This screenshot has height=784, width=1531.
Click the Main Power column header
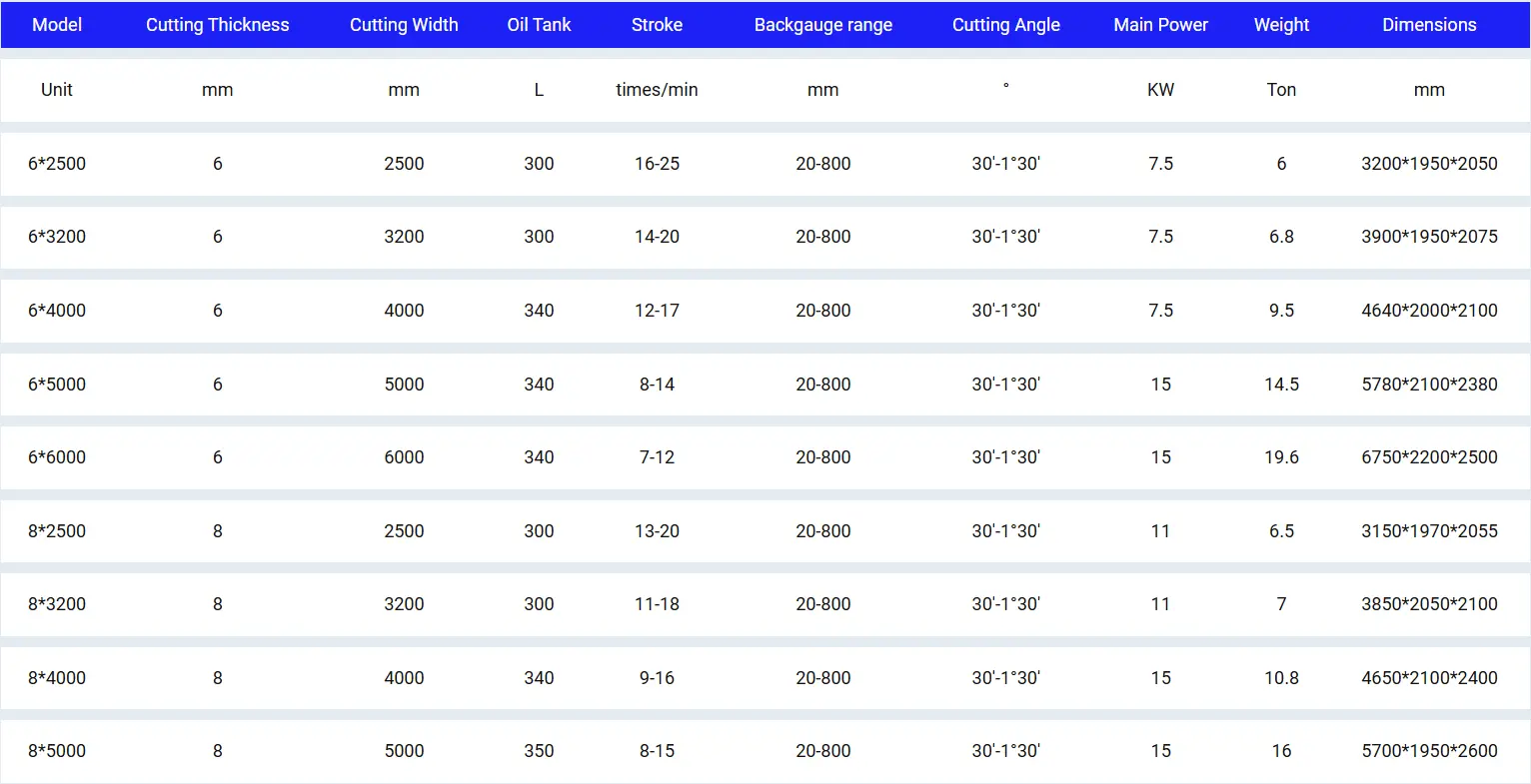[1160, 25]
